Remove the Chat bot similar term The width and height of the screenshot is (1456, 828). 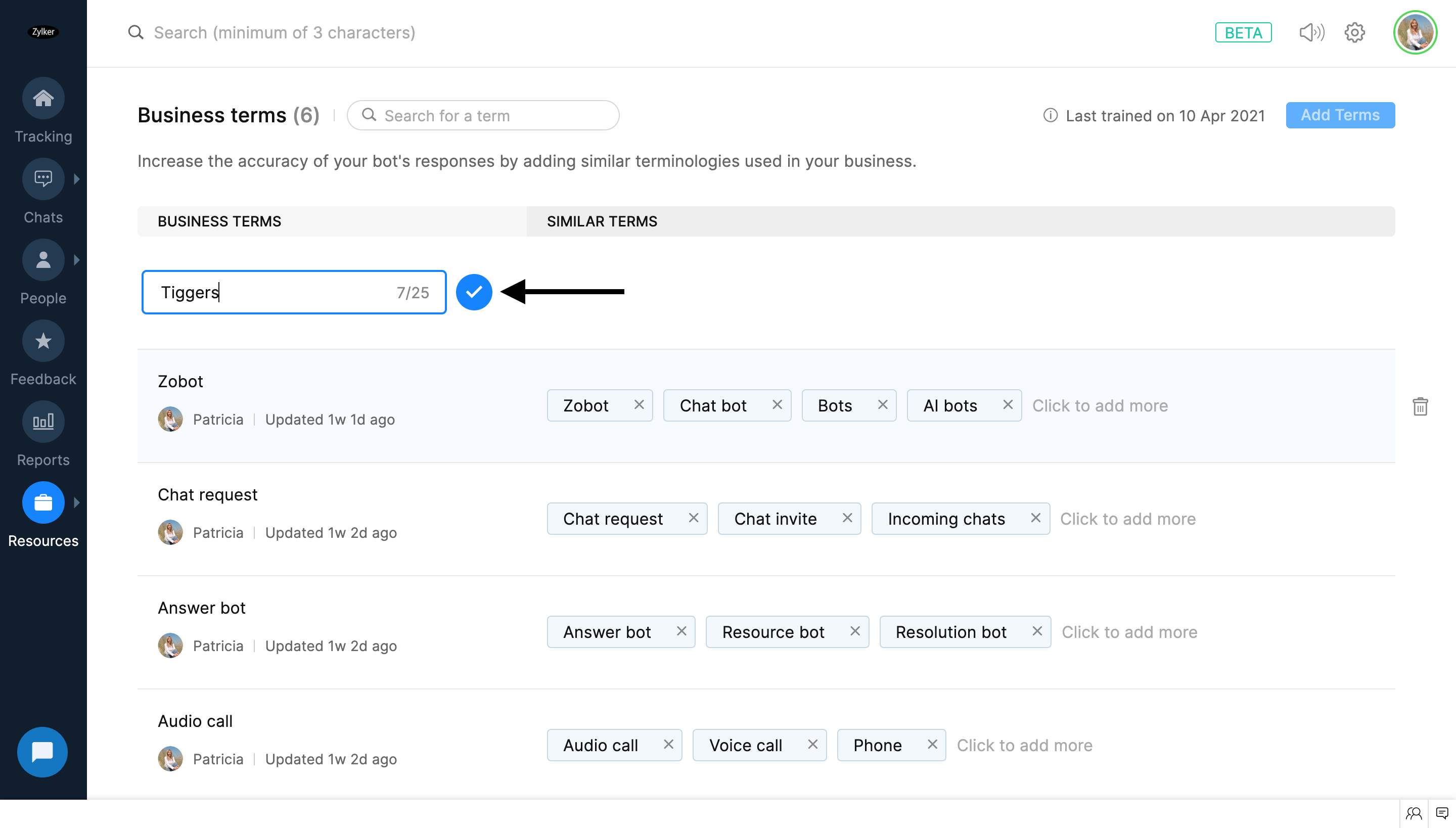[x=777, y=405]
